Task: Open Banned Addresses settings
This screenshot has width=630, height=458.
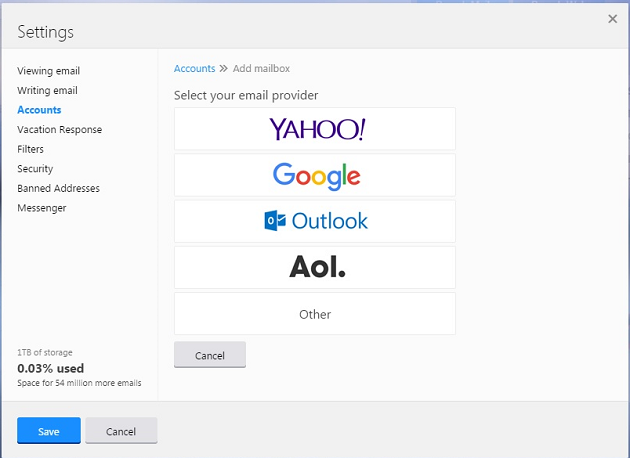Action: tap(58, 188)
